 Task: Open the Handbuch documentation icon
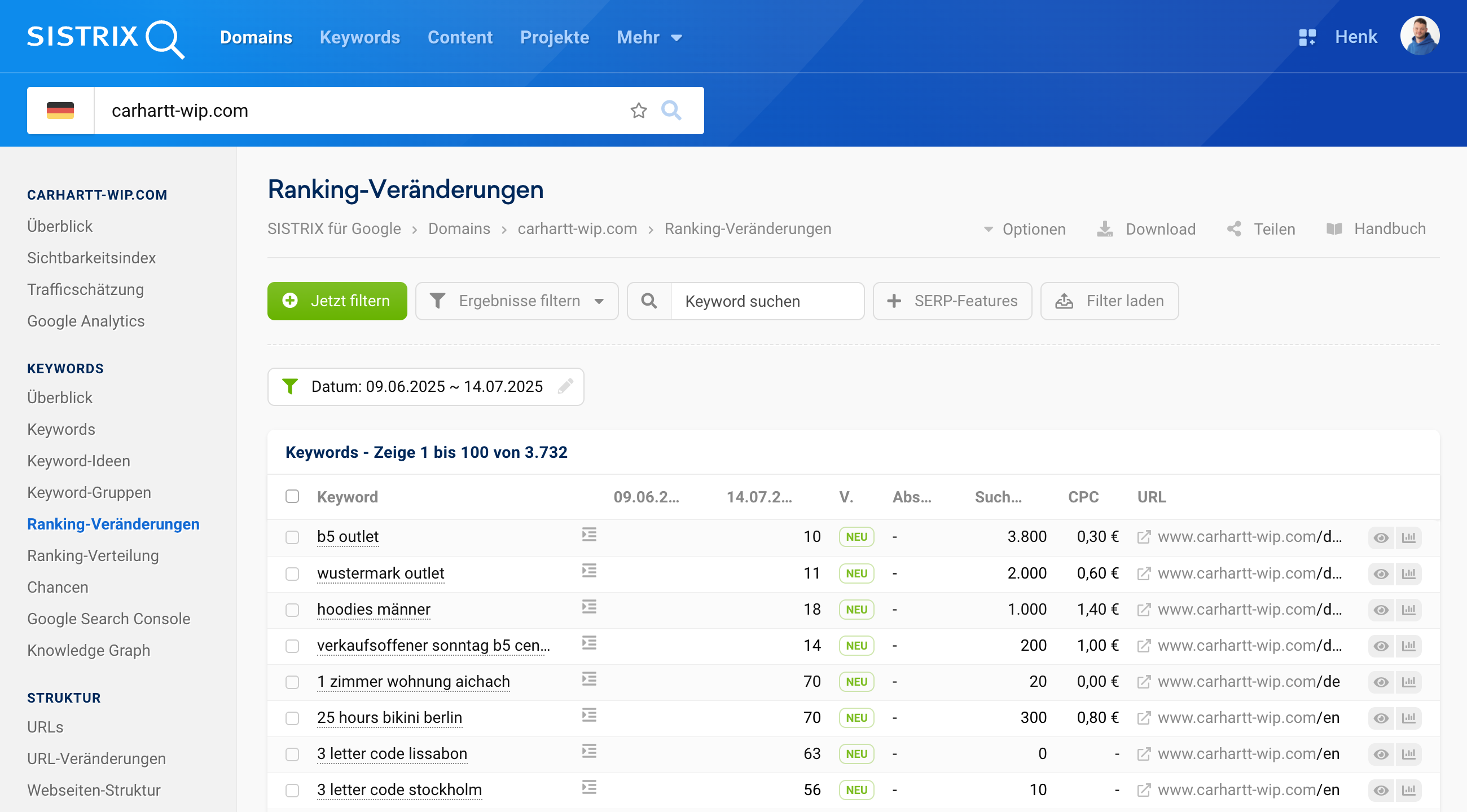point(1334,229)
